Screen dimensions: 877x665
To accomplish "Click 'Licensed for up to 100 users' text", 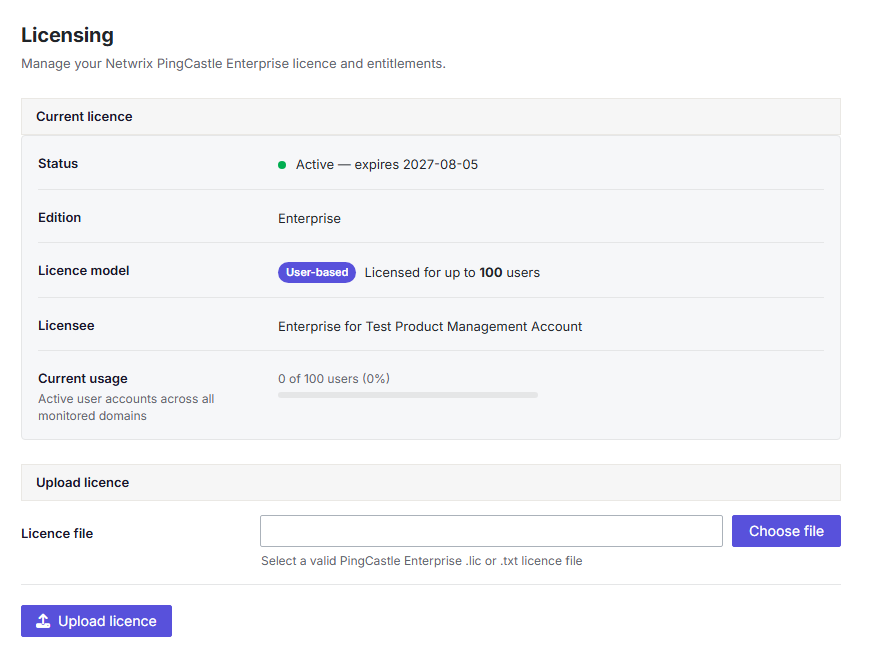I will pos(452,272).
